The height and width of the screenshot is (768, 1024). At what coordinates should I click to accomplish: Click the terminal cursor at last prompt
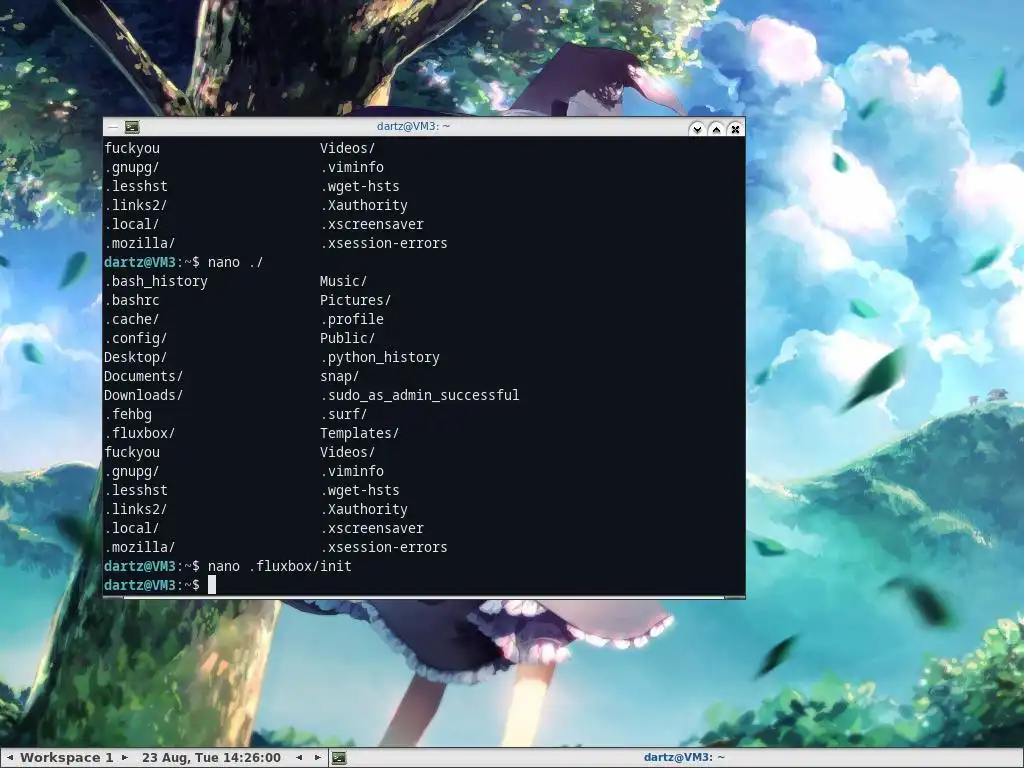(x=212, y=585)
